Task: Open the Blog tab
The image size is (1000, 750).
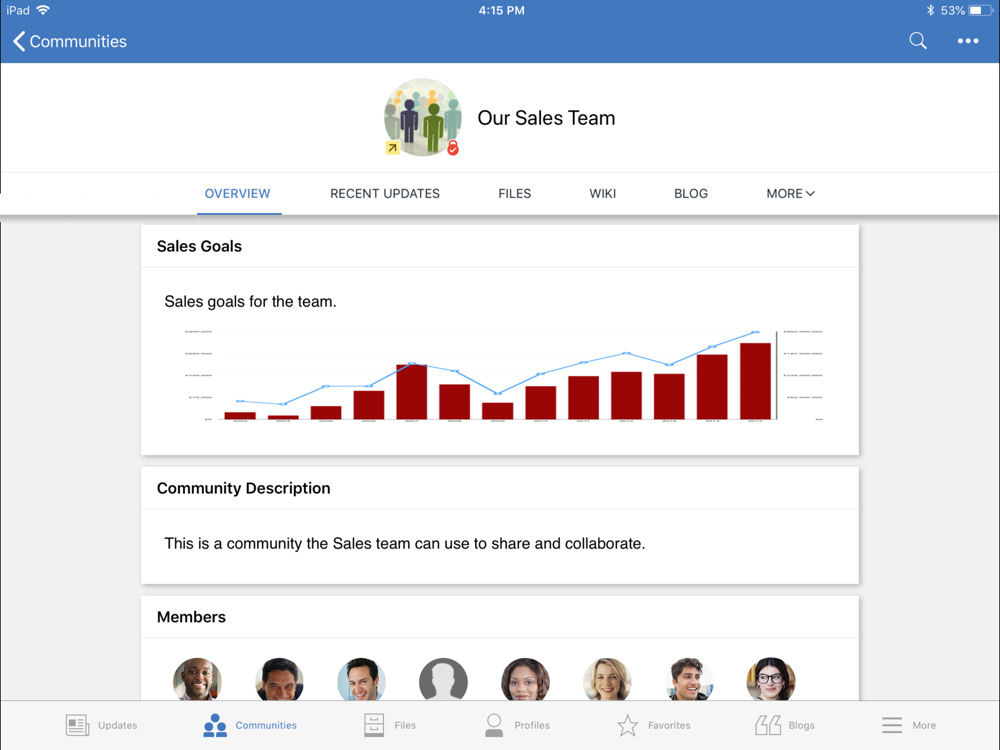Action: [691, 193]
